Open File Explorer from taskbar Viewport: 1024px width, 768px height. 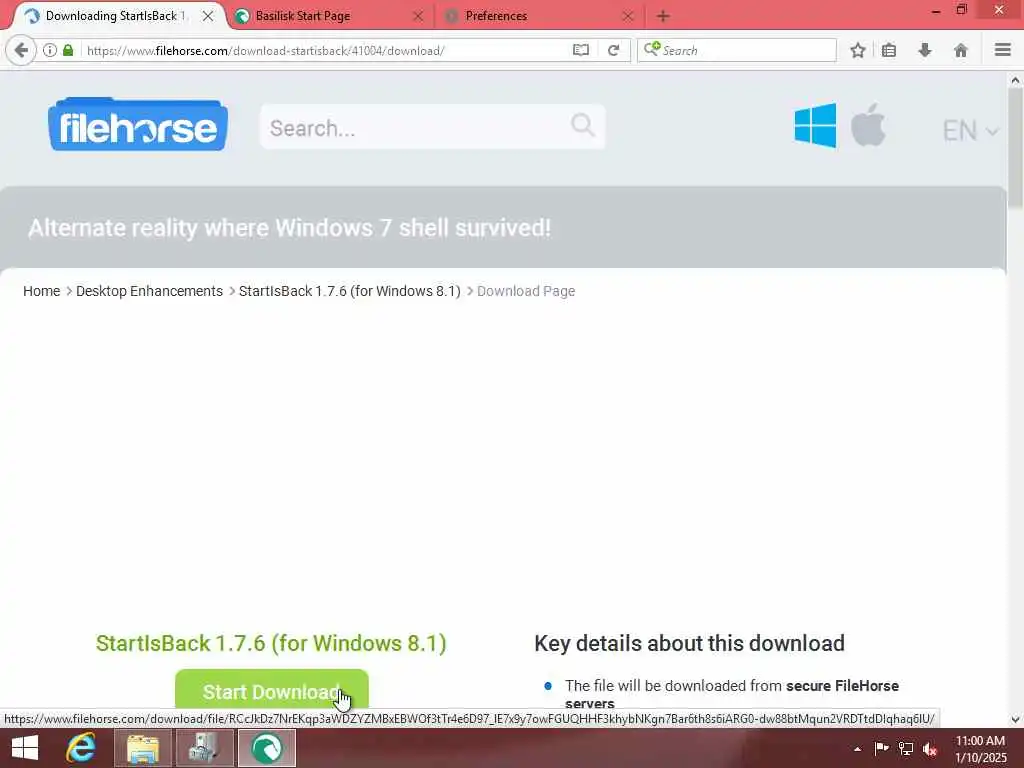pos(143,748)
